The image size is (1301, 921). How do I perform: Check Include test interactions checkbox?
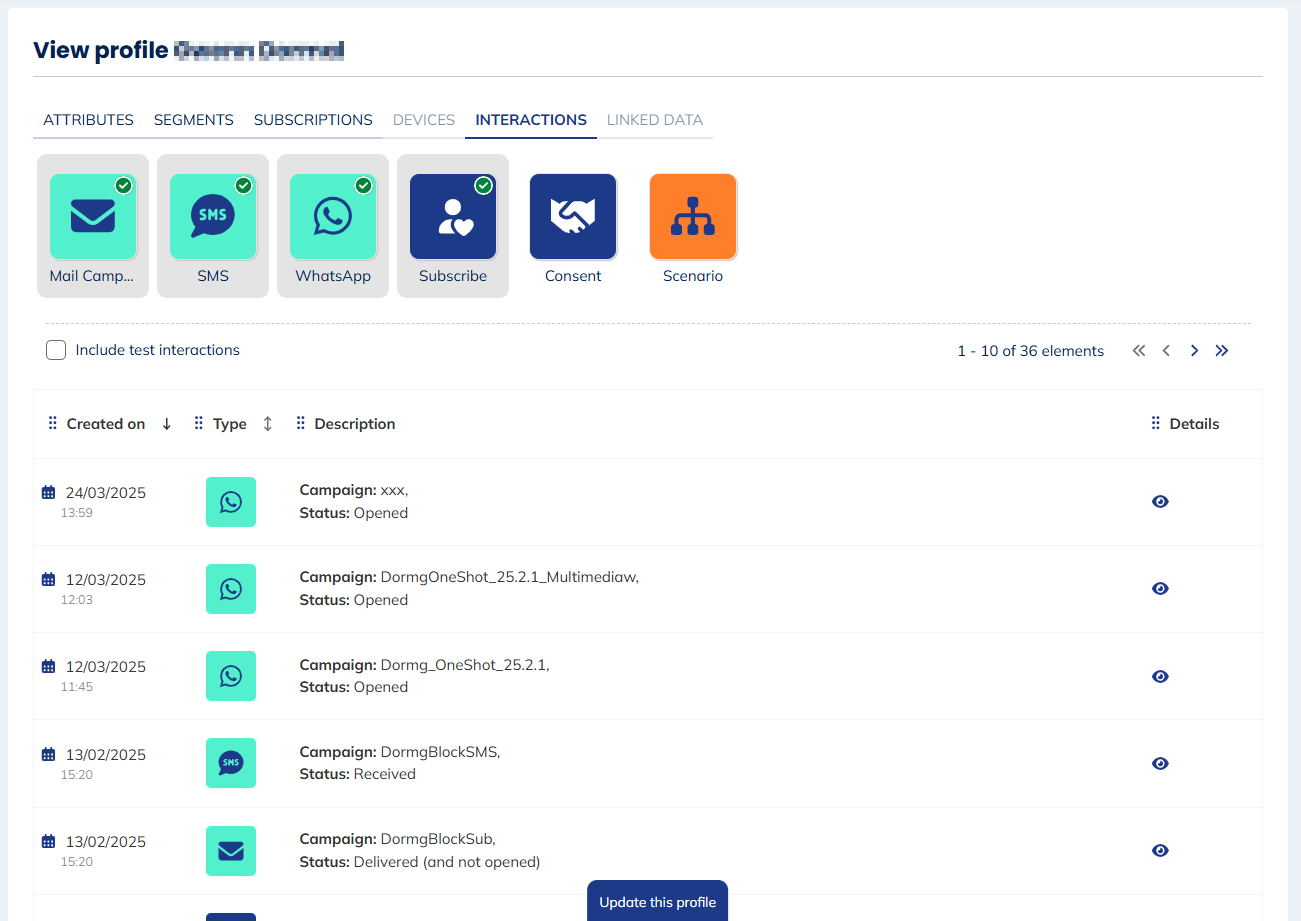coord(57,350)
